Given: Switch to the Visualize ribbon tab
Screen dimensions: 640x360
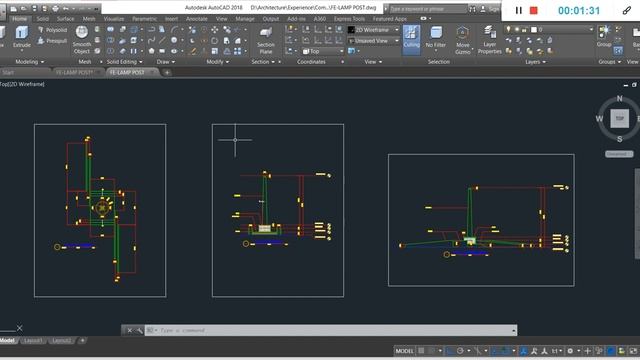Looking at the screenshot, I should [114, 19].
